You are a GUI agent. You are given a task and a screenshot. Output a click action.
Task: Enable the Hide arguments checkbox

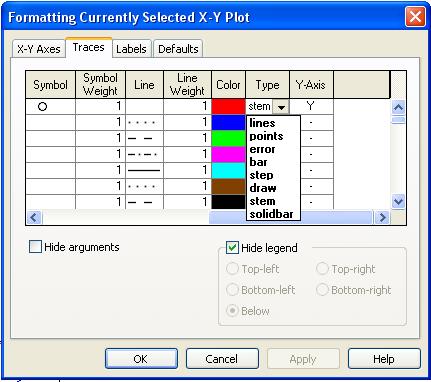(35, 247)
